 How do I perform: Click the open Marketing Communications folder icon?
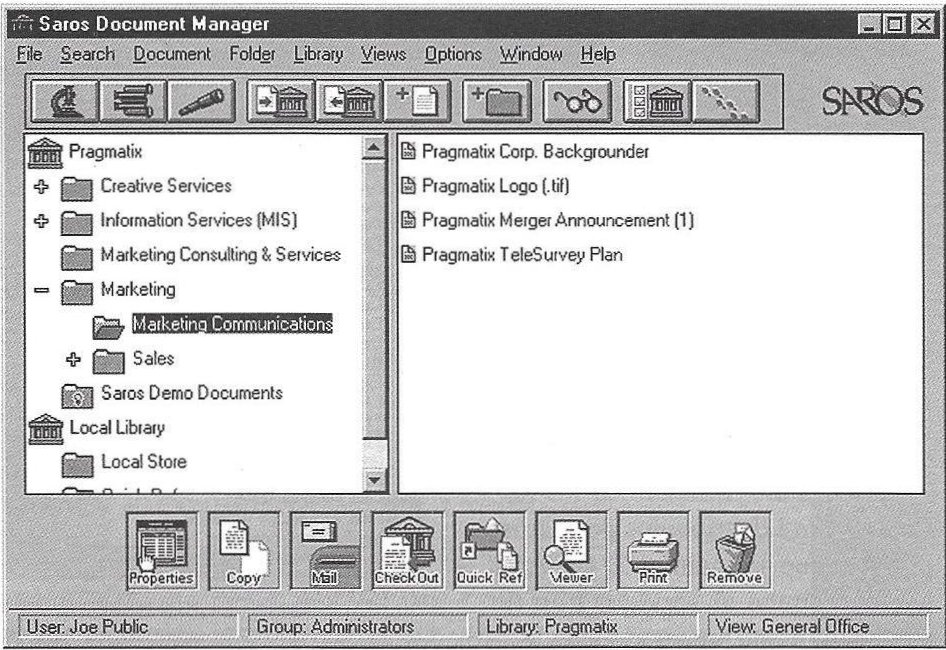click(109, 327)
